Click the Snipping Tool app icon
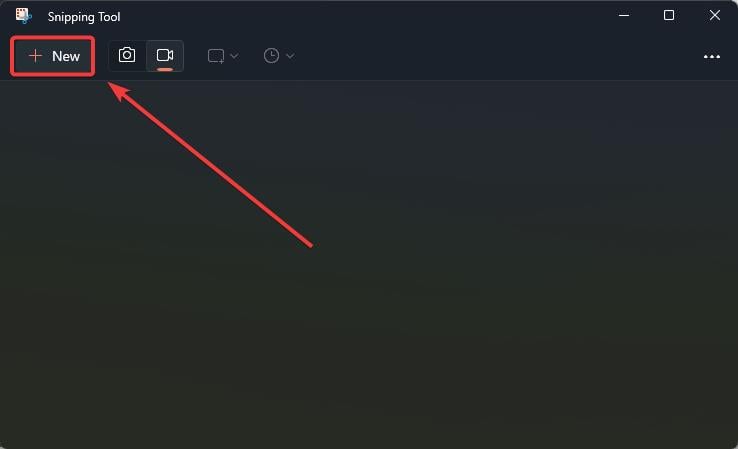Image resolution: width=738 pixels, height=449 pixels. click(23, 16)
